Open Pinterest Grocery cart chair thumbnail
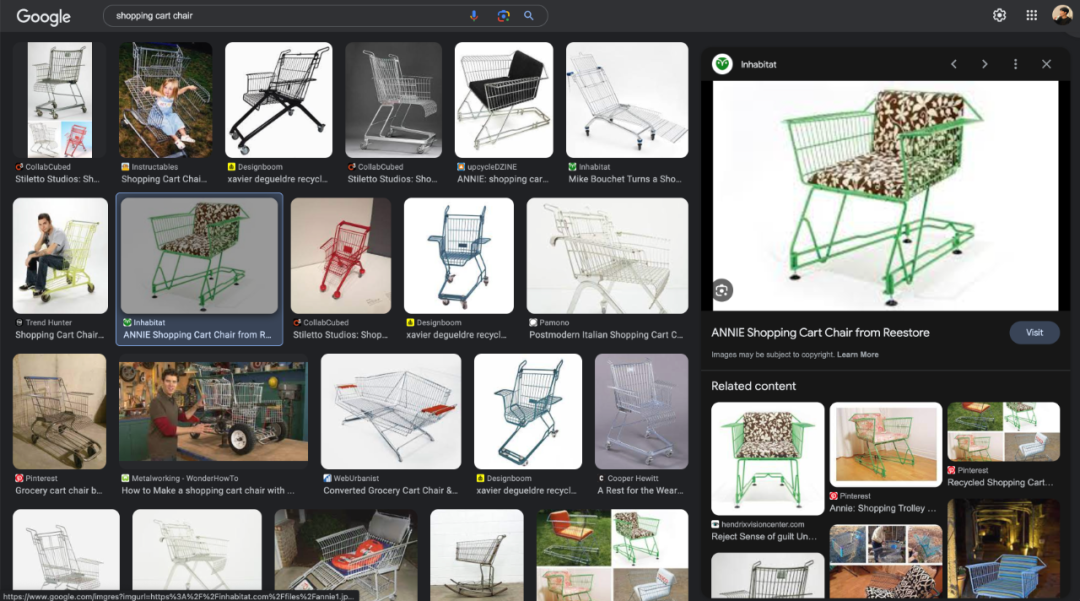The height and width of the screenshot is (601, 1080). (60, 412)
